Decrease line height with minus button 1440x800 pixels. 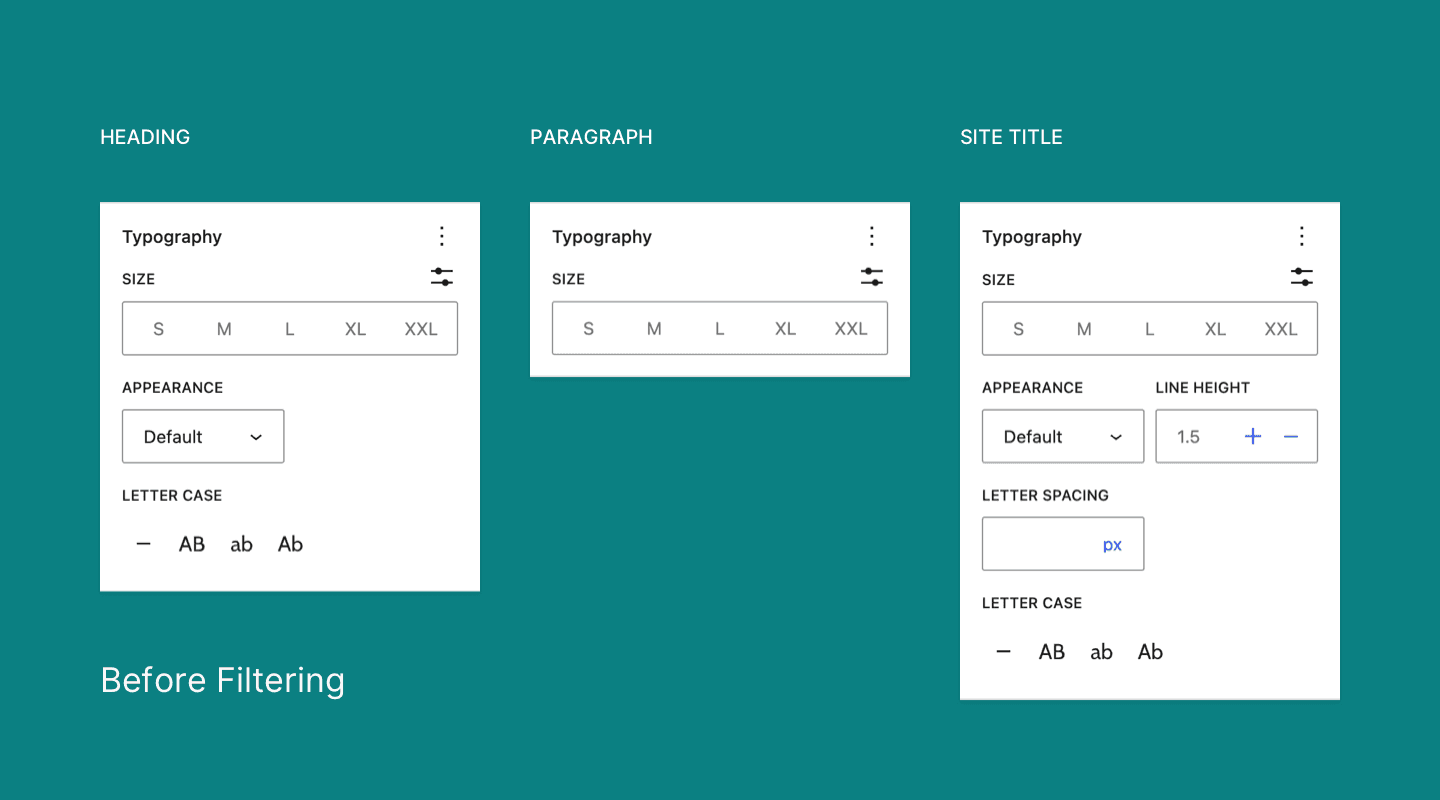1291,437
